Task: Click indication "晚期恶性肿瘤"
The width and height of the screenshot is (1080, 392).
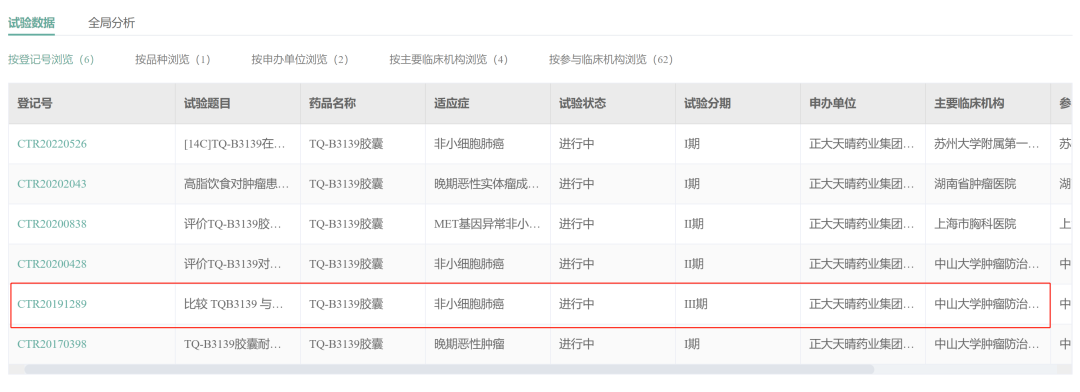Action: tap(469, 344)
